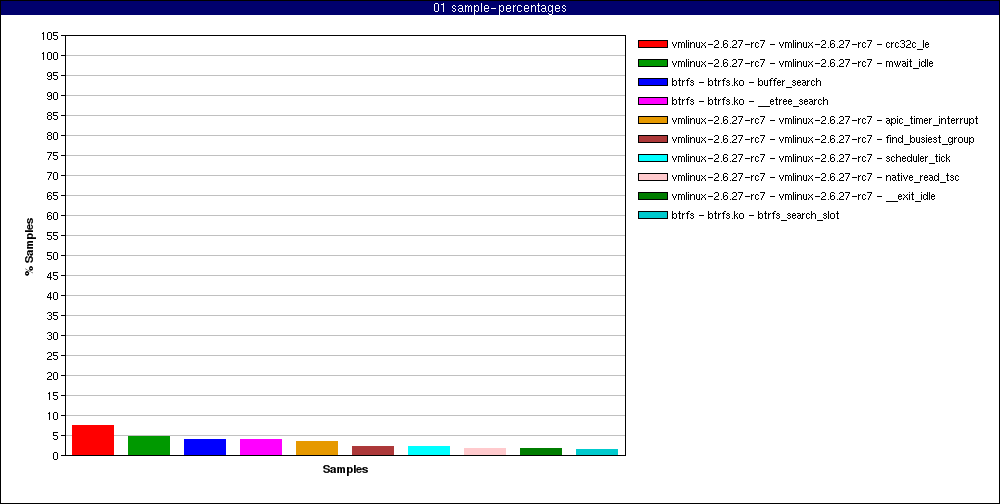Image resolution: width=1000 pixels, height=504 pixels.
Task: Click the btrfs.ko buffer_search legend label
Action: pos(746,82)
